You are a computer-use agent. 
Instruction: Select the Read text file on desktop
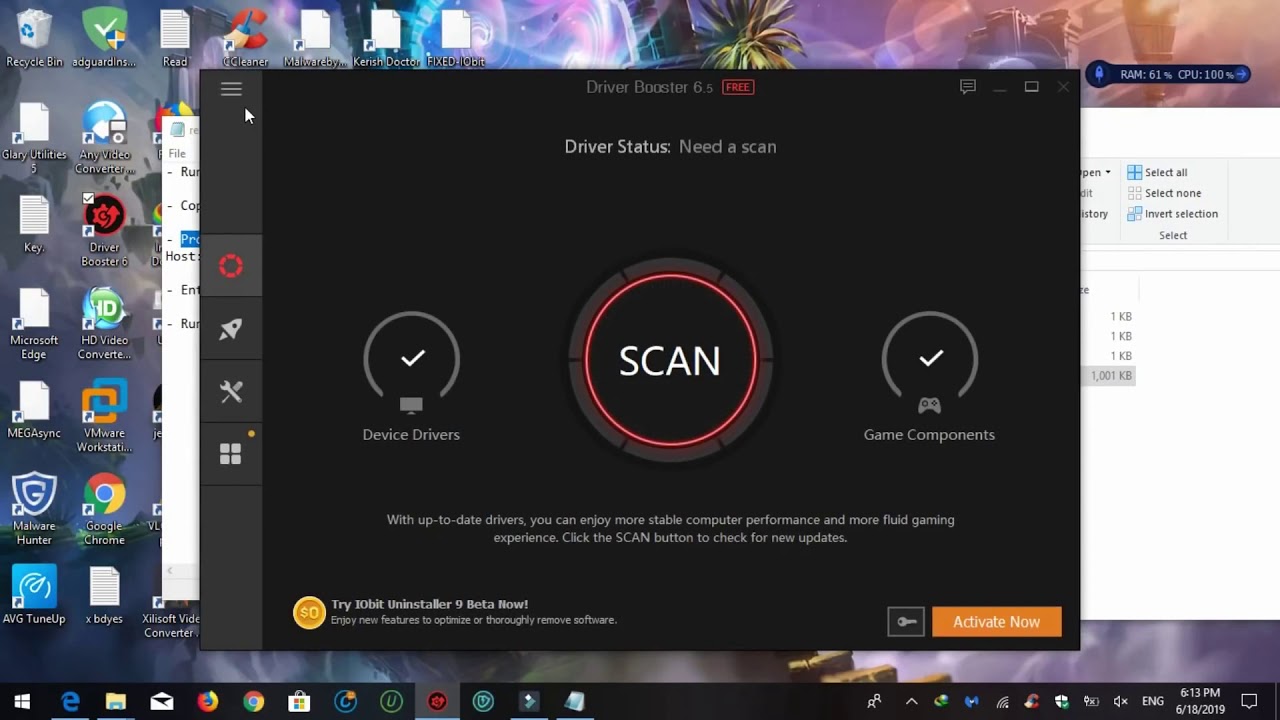point(175,38)
